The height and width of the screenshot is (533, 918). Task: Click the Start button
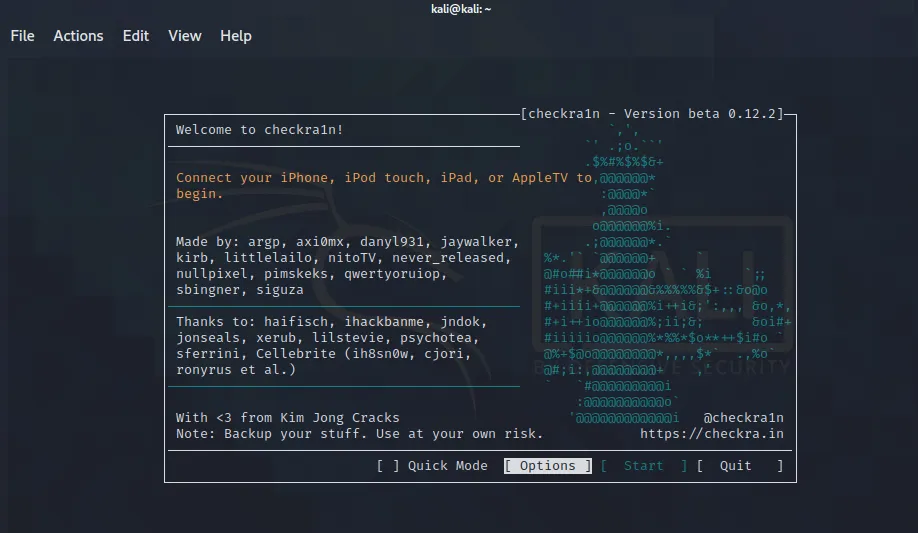pos(643,466)
